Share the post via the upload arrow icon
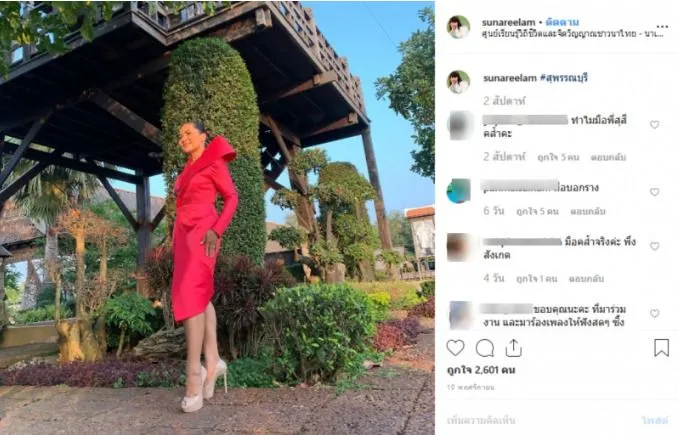The height and width of the screenshot is (435, 678). (513, 348)
